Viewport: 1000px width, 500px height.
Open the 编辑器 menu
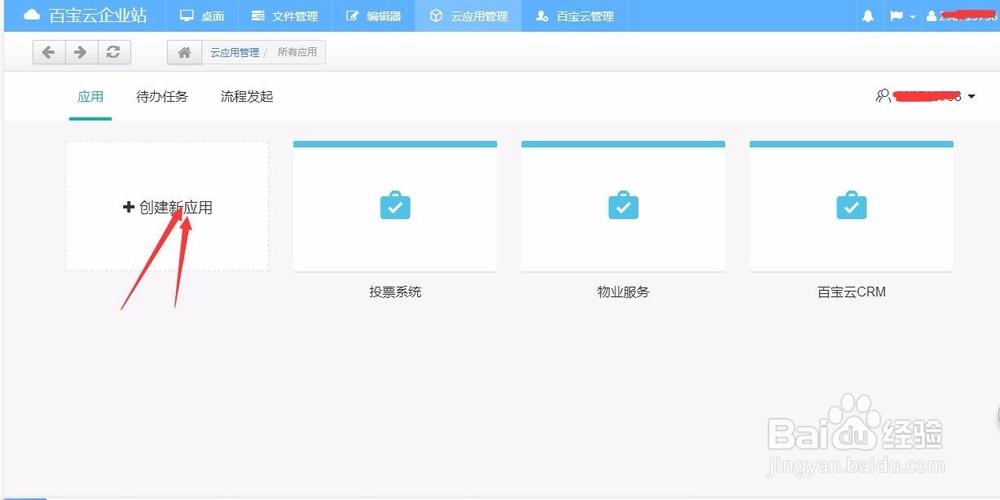point(373,16)
